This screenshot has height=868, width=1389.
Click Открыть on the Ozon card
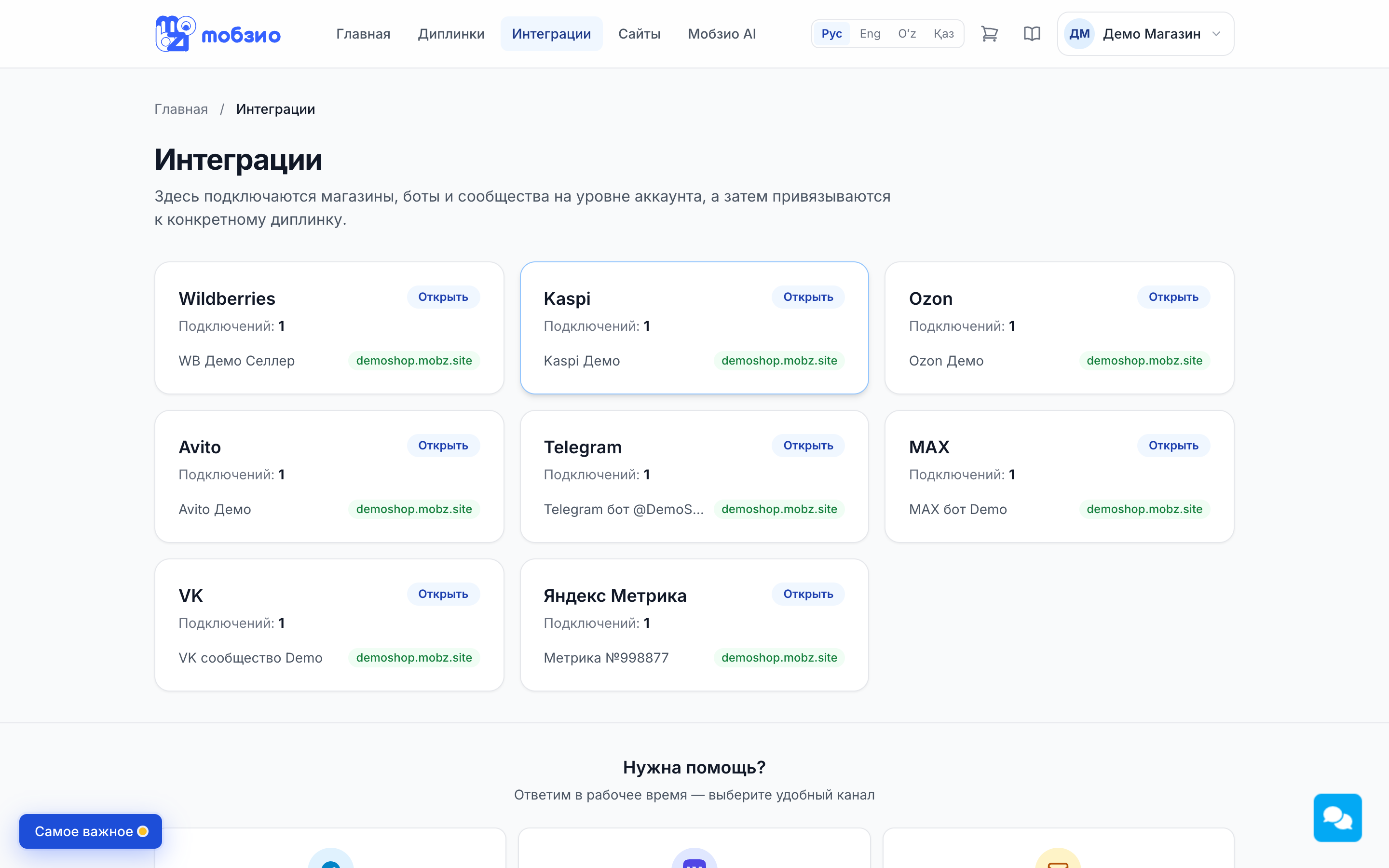(x=1173, y=297)
